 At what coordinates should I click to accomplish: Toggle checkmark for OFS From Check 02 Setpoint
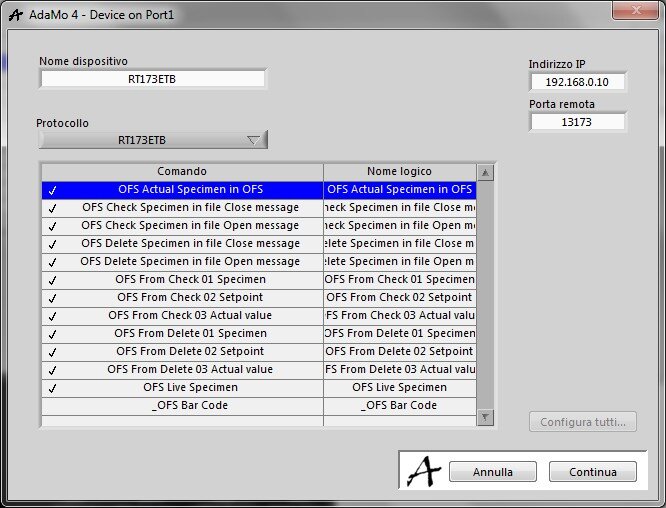[52, 298]
